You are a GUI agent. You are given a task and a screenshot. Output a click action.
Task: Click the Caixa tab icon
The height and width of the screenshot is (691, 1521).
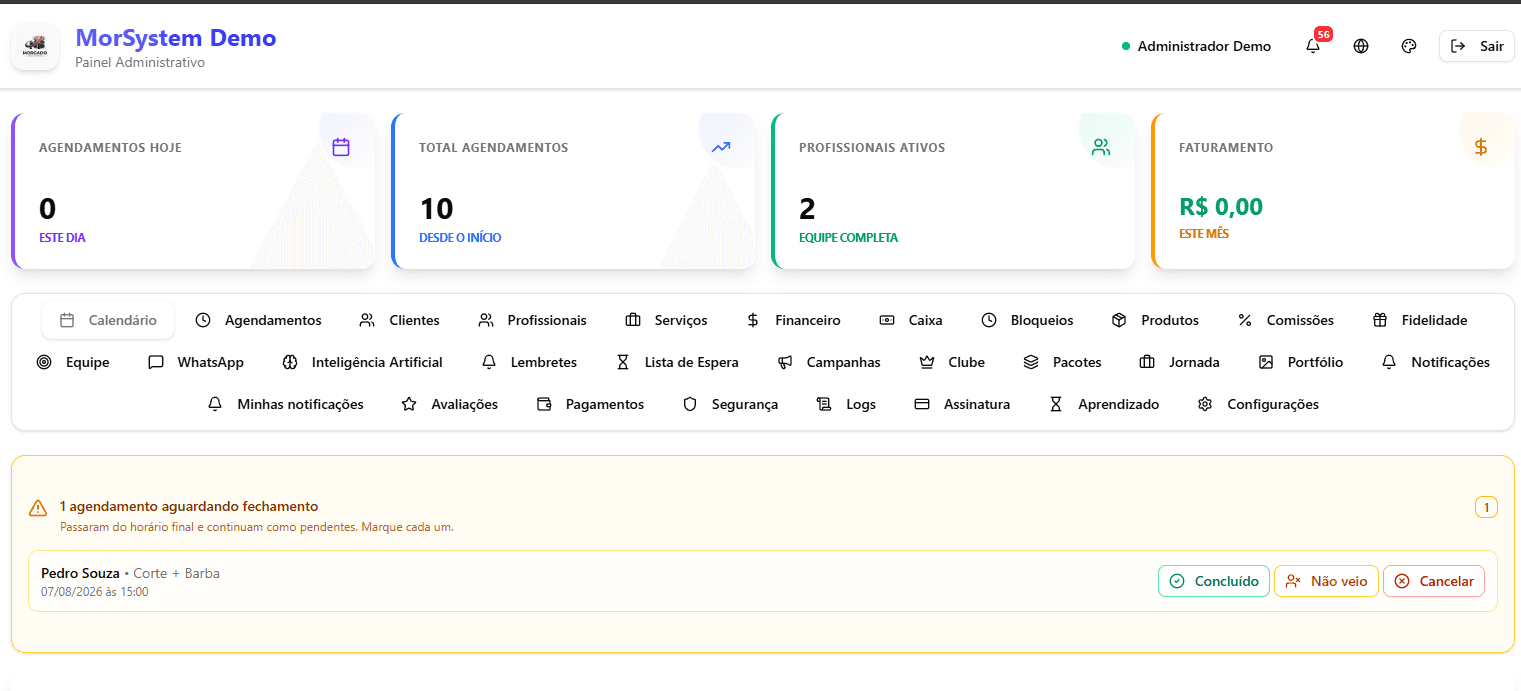click(887, 320)
